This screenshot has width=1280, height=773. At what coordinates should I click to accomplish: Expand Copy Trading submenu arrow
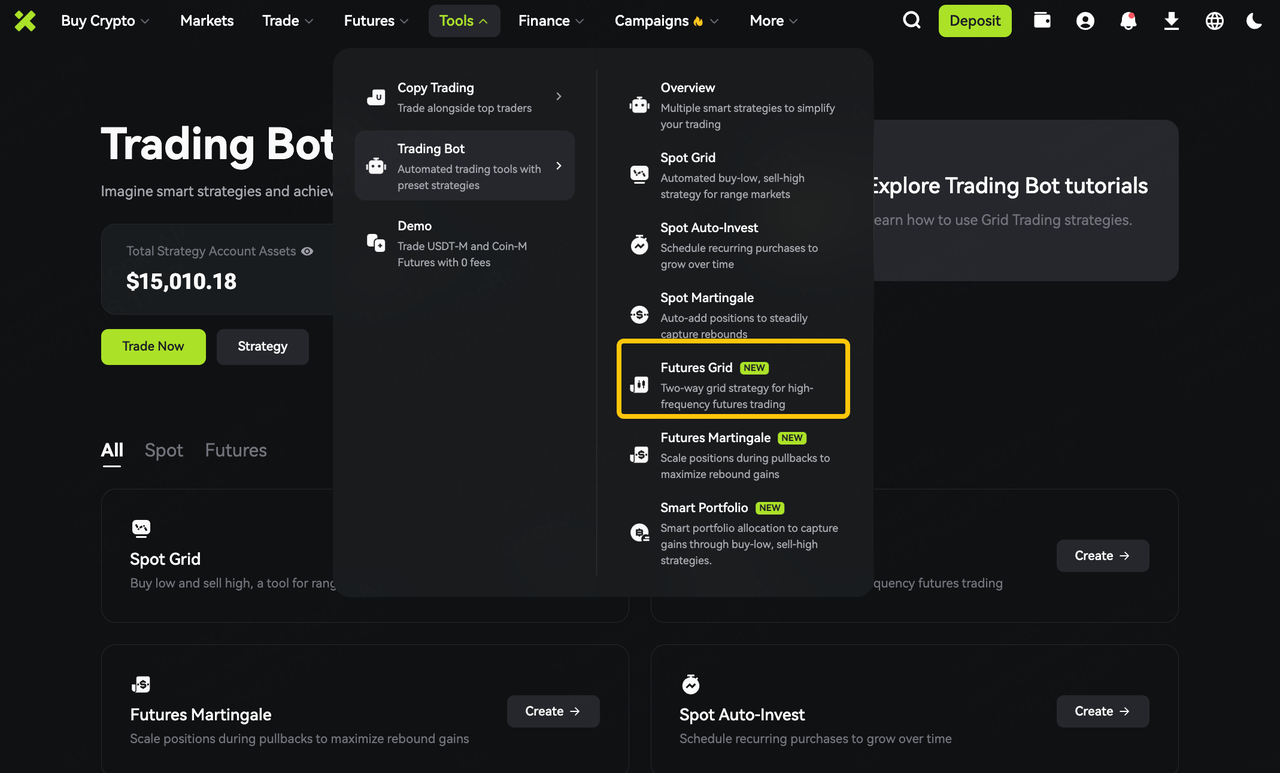tap(558, 97)
